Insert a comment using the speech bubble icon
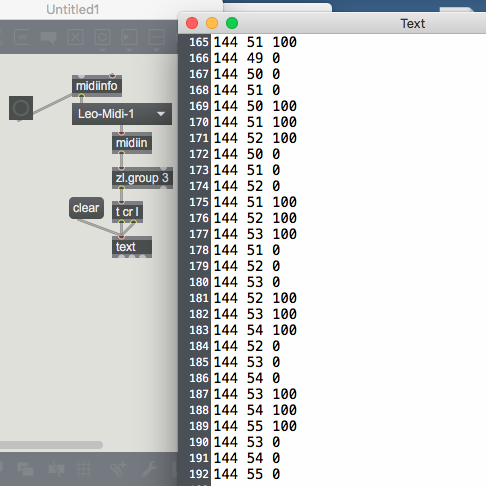 pos(48,37)
